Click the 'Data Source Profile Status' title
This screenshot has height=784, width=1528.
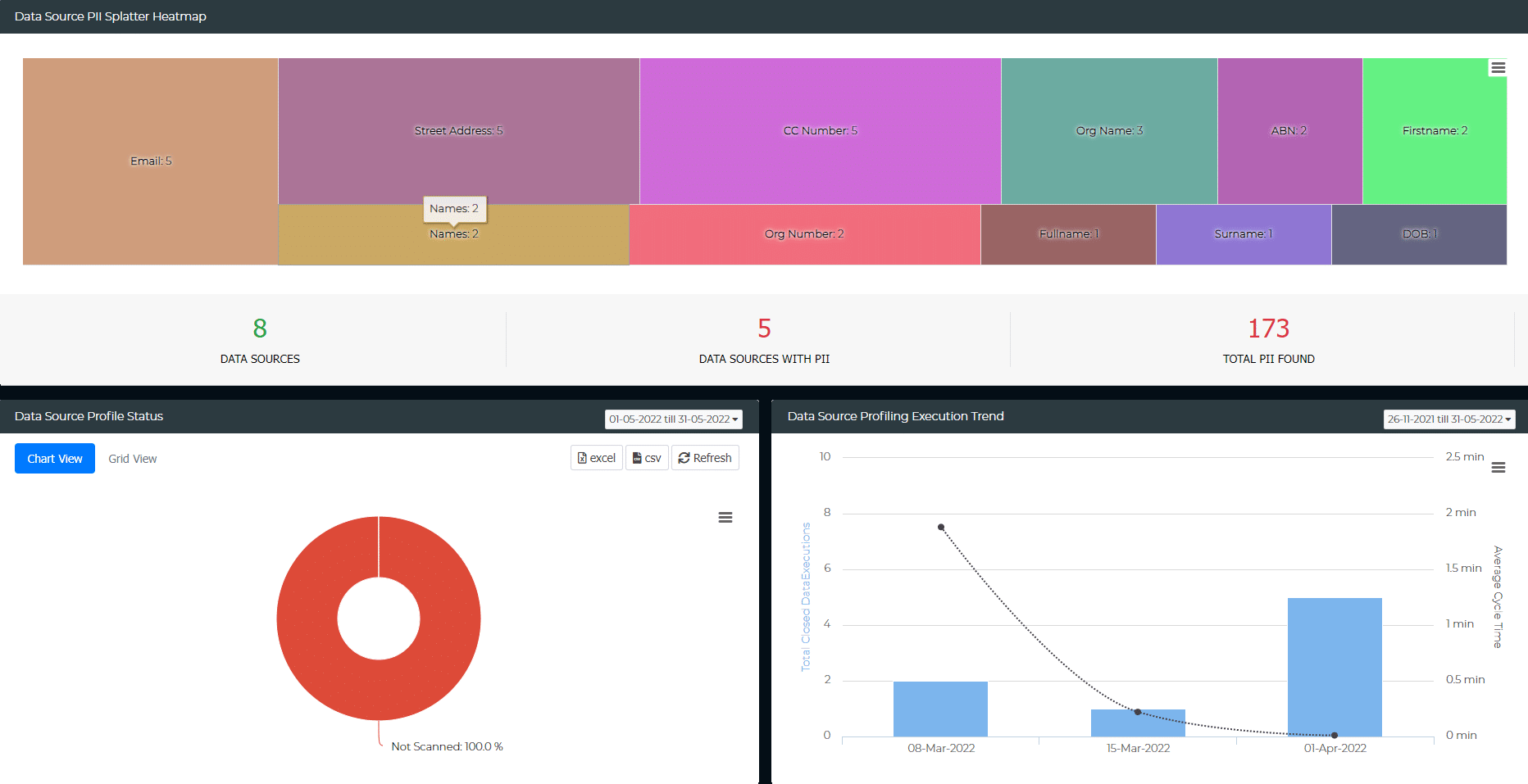coord(89,416)
